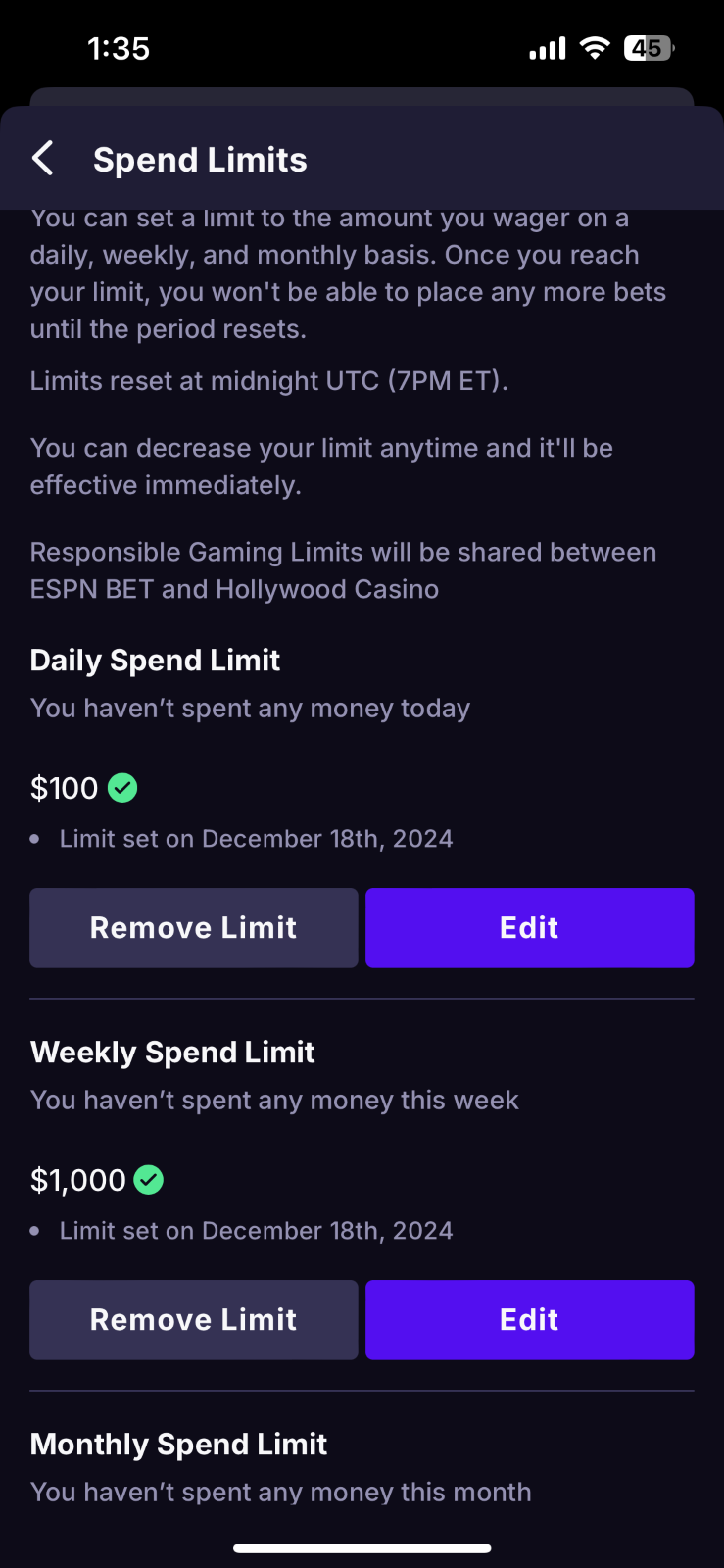Select the Daily Spend Limit heading
Image resolution: width=724 pixels, height=1568 pixels.
pyautogui.click(x=155, y=661)
